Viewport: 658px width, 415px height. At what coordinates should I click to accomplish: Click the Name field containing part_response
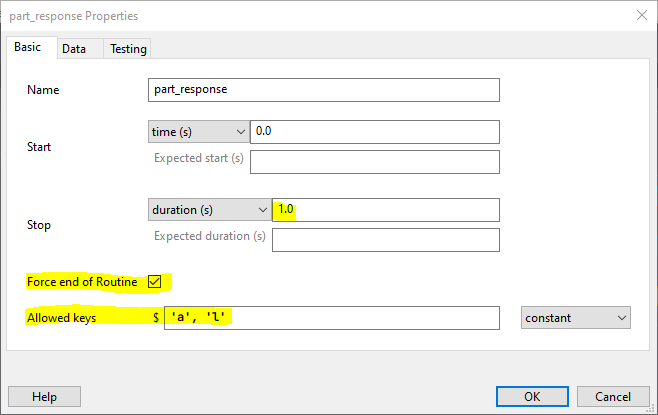[323, 90]
